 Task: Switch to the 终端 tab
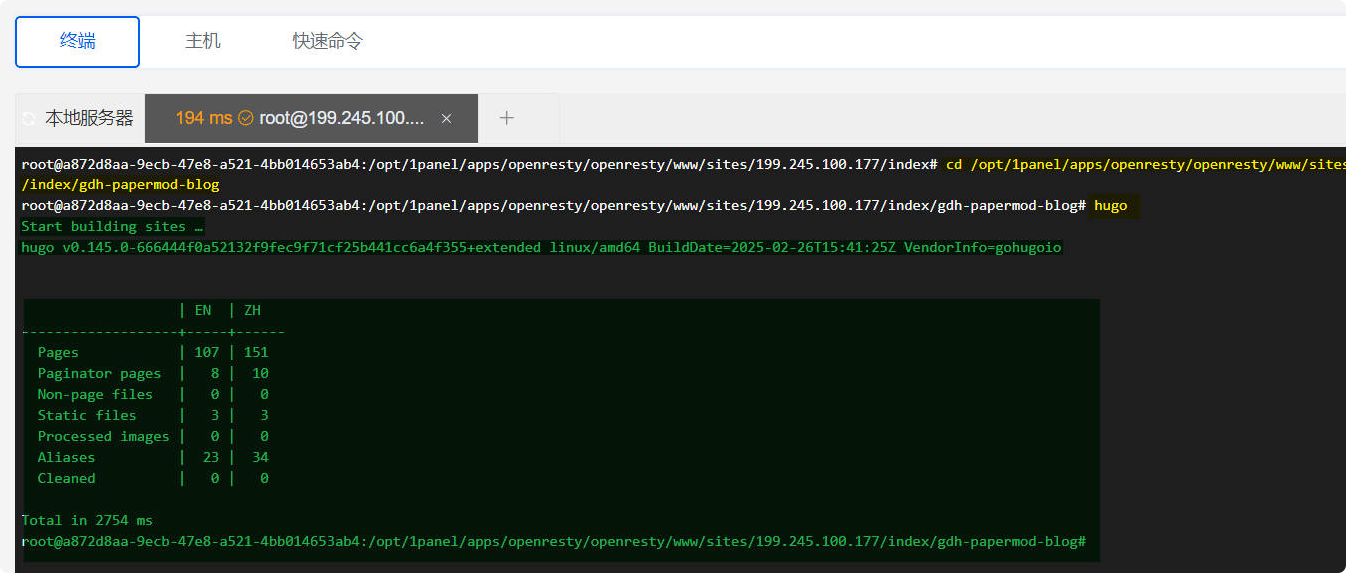(77, 41)
